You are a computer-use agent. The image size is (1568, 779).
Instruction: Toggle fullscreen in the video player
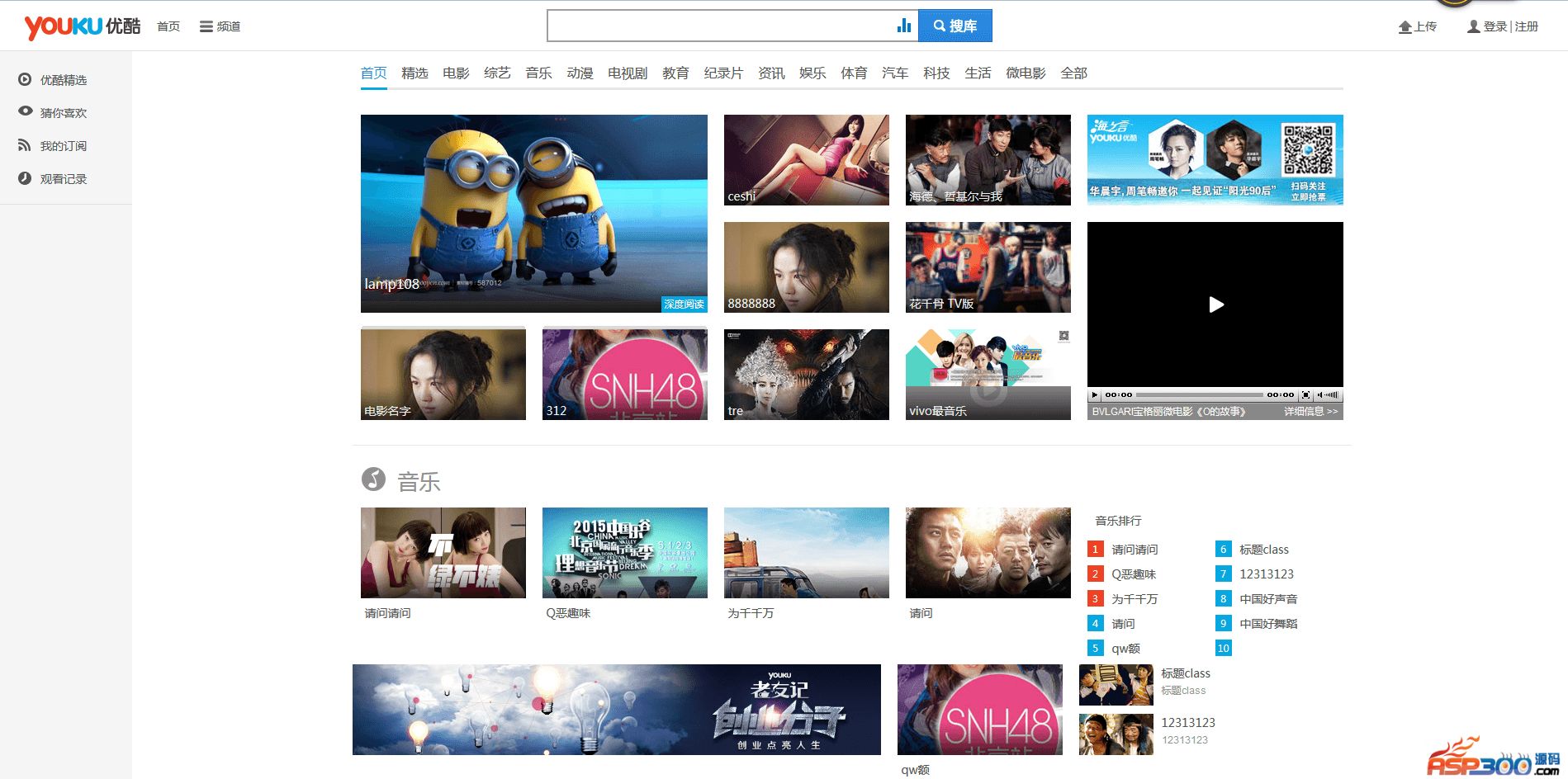pyautogui.click(x=1305, y=395)
